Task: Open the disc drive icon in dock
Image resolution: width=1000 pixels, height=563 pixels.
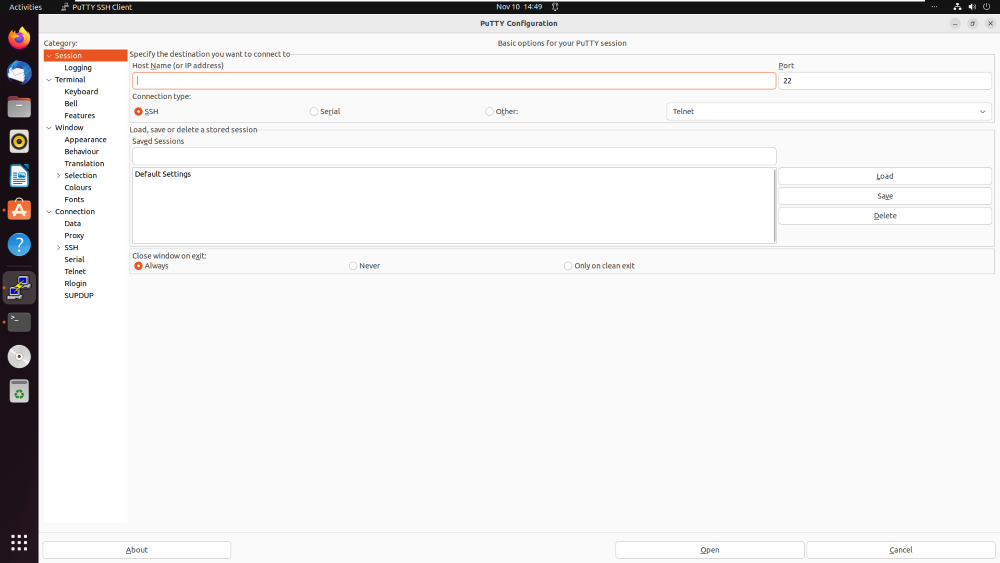Action: (19, 356)
